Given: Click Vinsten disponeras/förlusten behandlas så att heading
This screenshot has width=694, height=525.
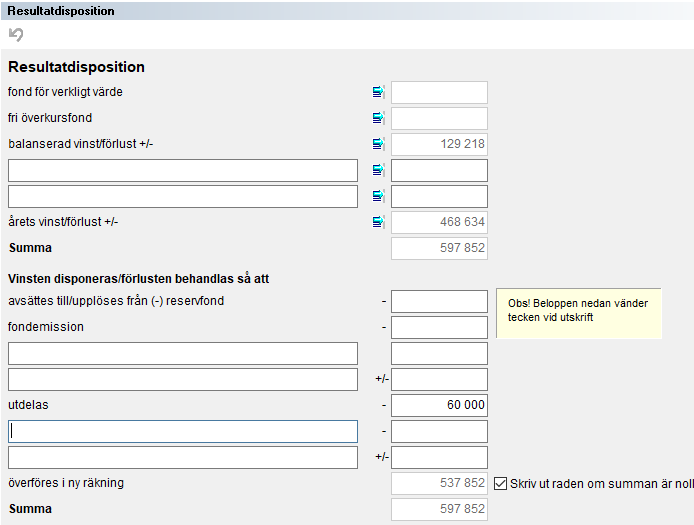Looking at the screenshot, I should pyautogui.click(x=139, y=279).
